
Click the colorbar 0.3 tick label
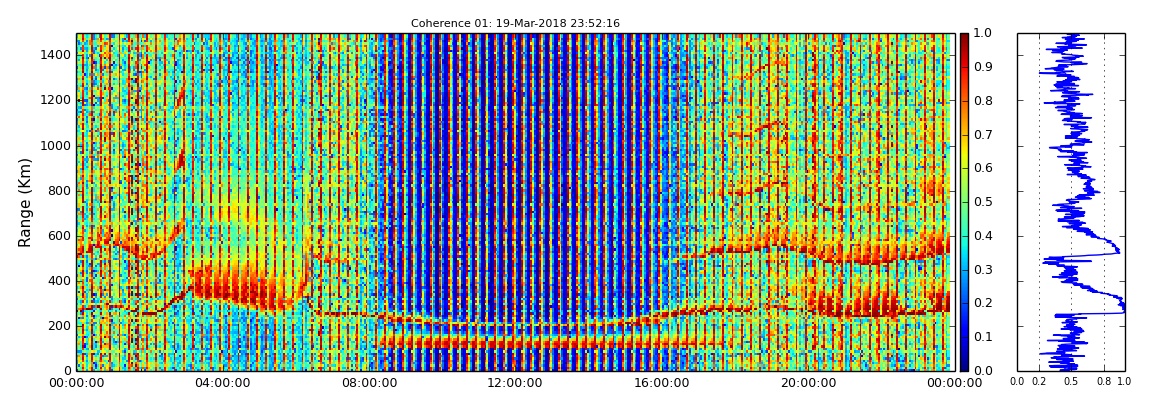click(981, 269)
